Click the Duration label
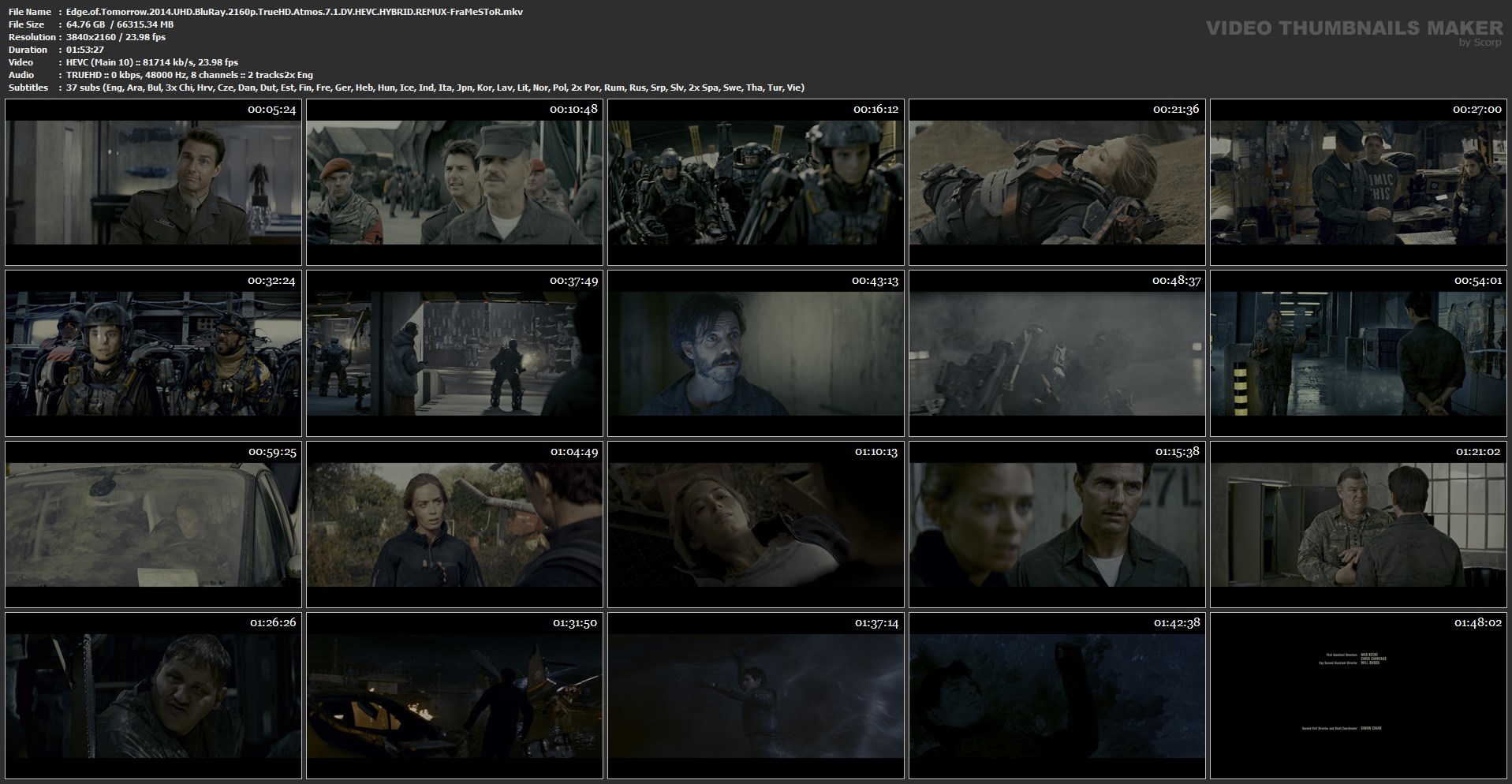1512x784 pixels. pyautogui.click(x=28, y=50)
